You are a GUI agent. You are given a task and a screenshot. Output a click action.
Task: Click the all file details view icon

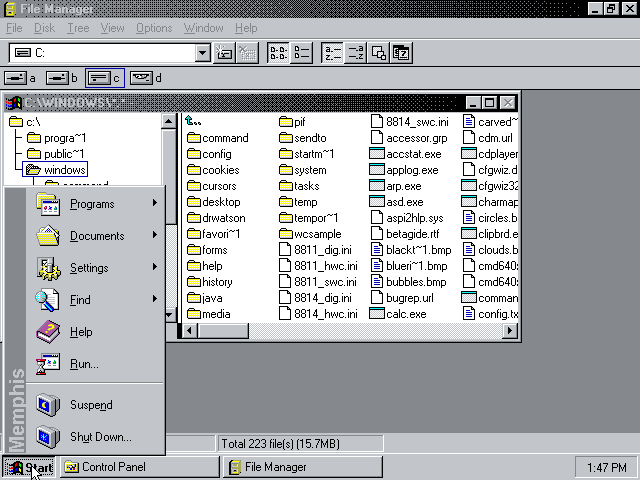(299, 53)
